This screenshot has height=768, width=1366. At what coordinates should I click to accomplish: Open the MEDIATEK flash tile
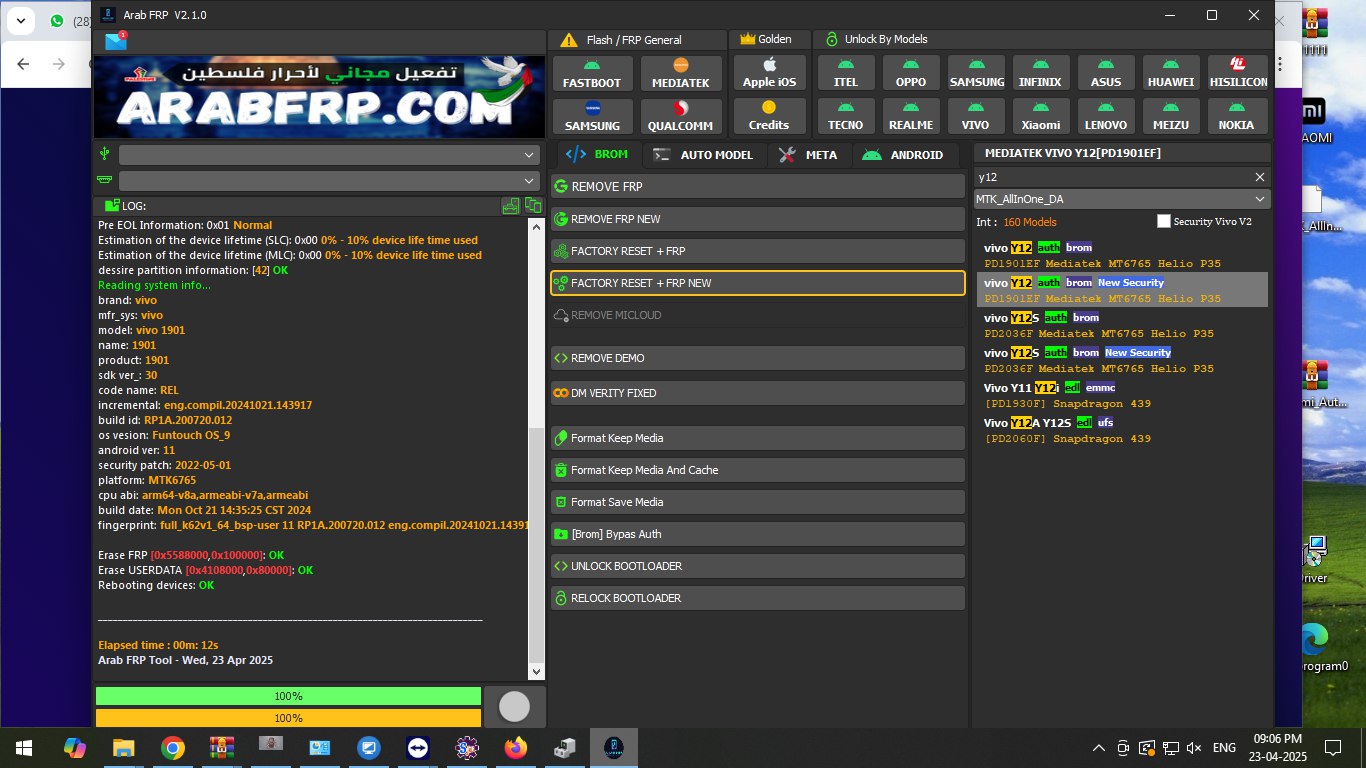(680, 73)
